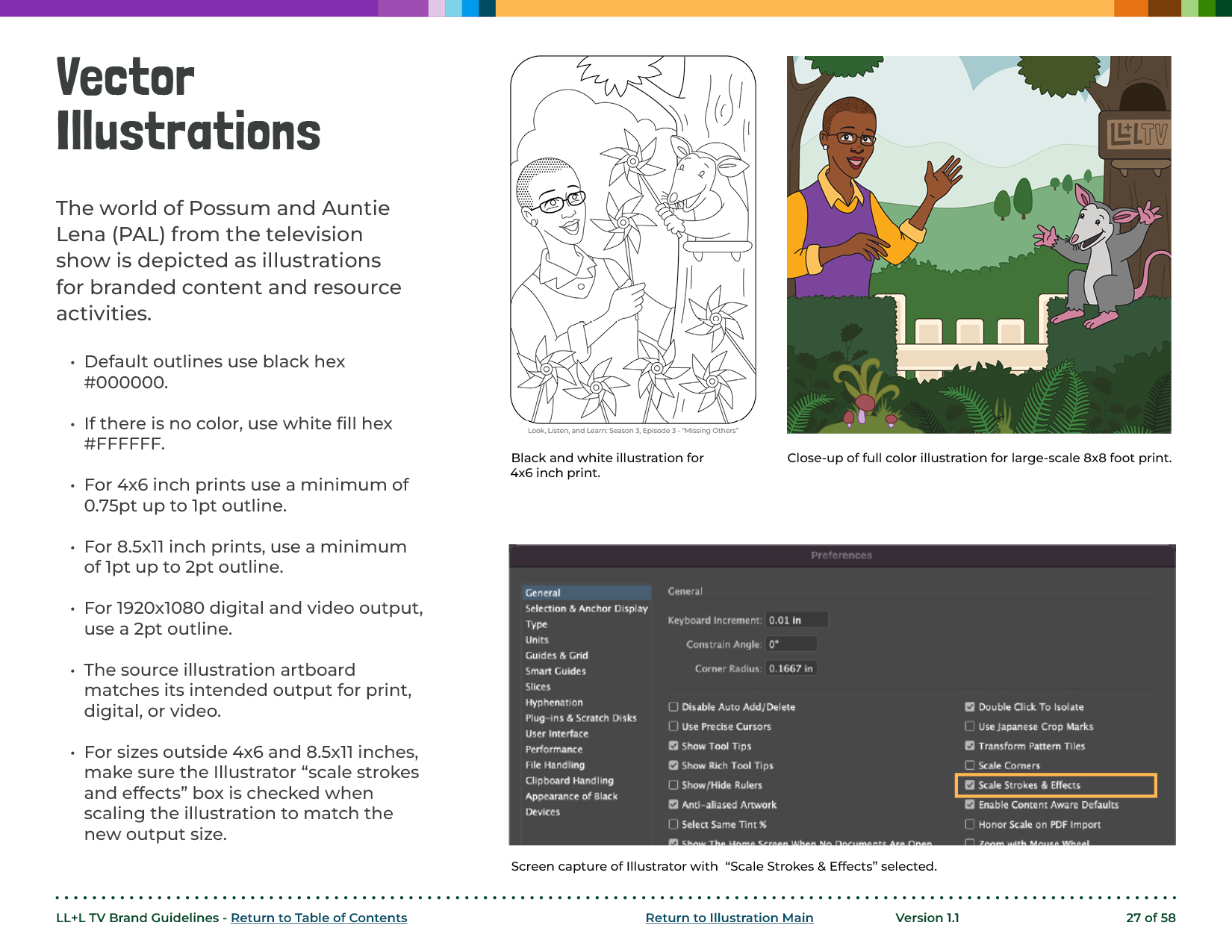Toggle Double Click To Isolate checkbox
The image size is (1232, 952).
pos(970,706)
